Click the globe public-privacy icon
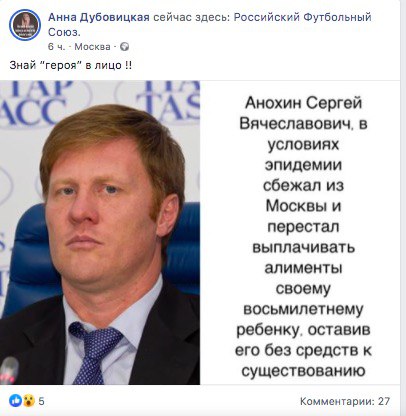 click(x=124, y=47)
